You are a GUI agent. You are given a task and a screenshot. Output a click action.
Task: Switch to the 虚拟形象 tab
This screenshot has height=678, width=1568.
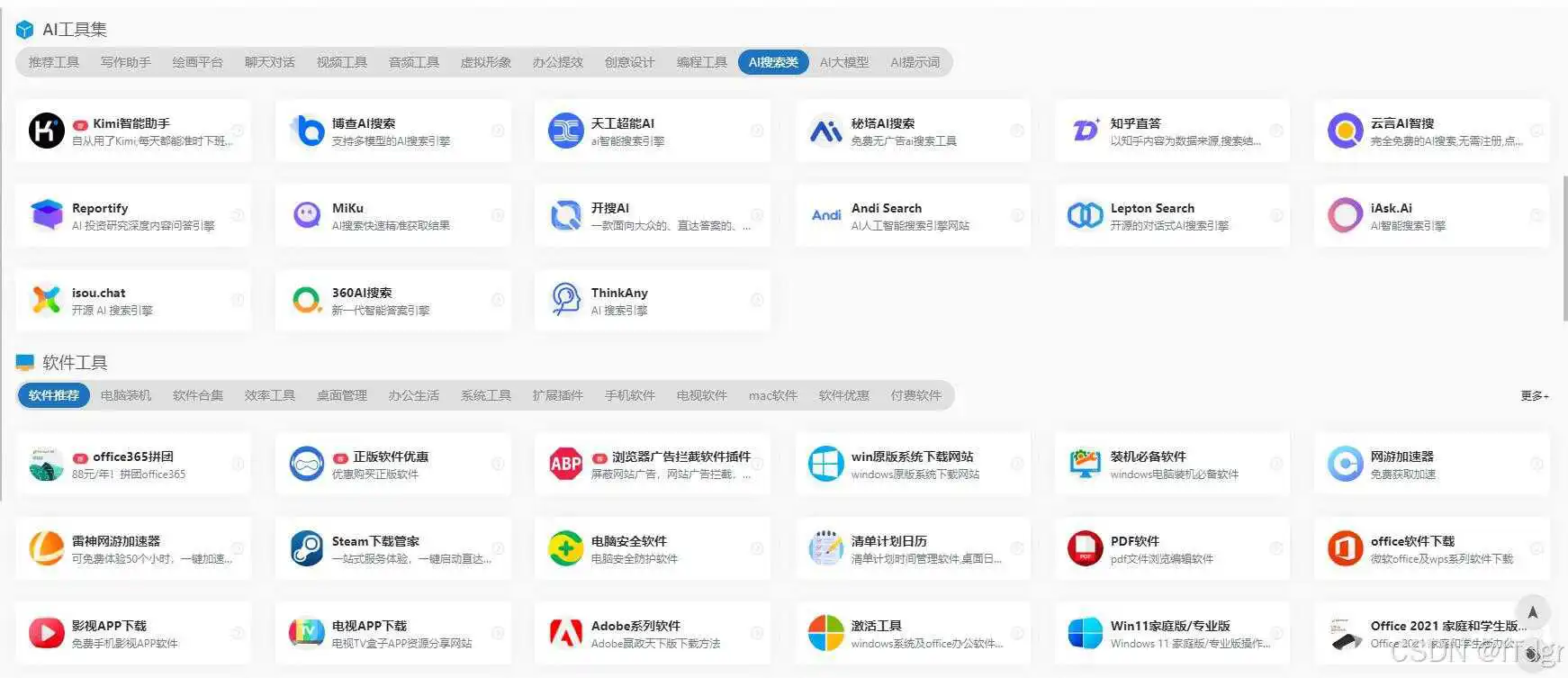coord(486,62)
